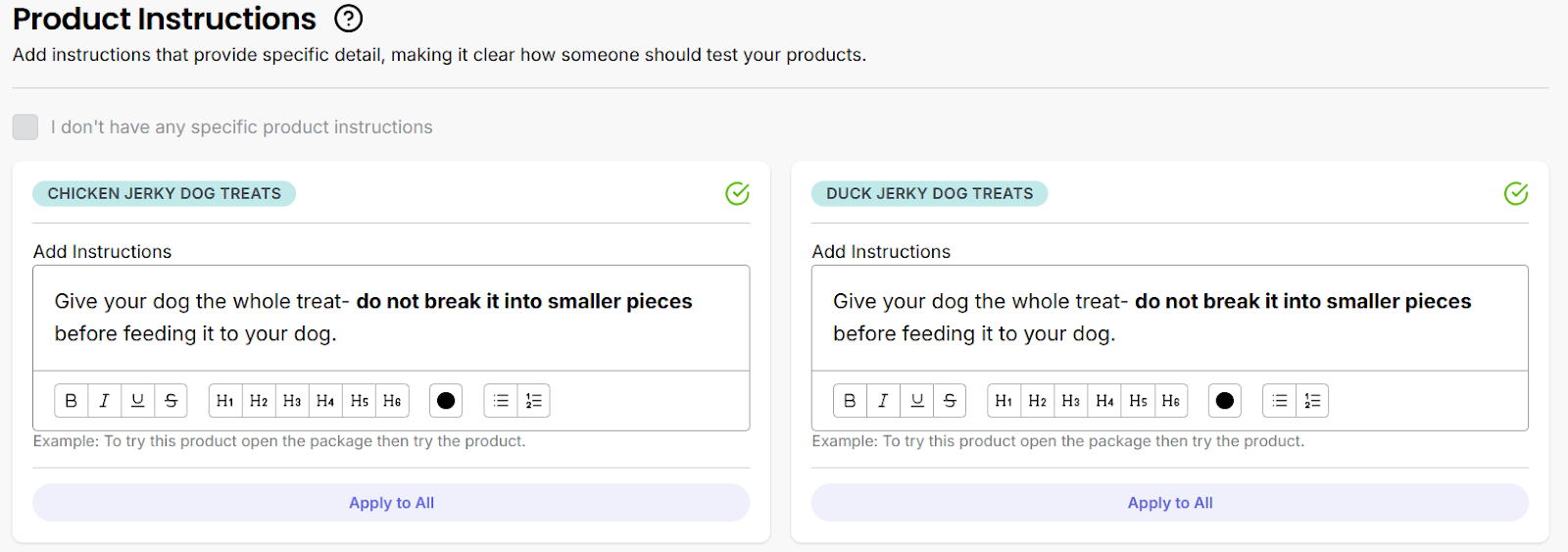Open text color picker in Chicken Jerky editor
Image resolution: width=1568 pixels, height=552 pixels.
coord(446,401)
